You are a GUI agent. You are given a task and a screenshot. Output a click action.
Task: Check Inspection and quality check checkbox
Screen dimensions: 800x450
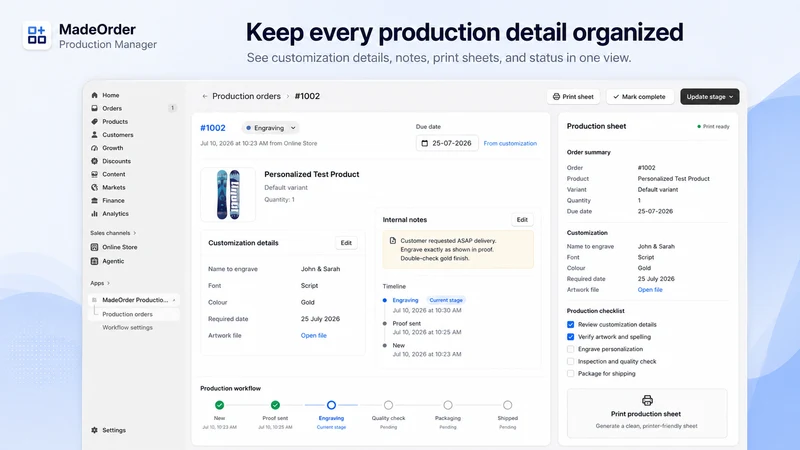click(x=570, y=361)
